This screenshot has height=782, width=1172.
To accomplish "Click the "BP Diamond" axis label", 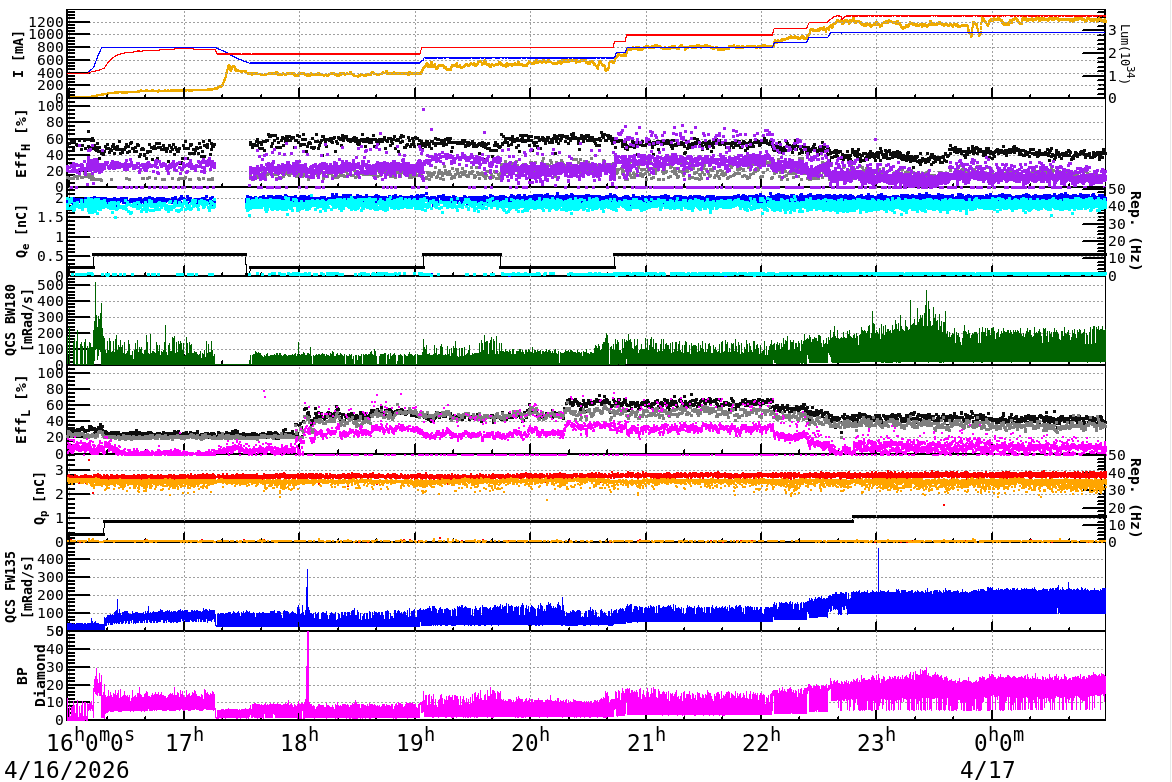I will pyautogui.click(x=31, y=676).
